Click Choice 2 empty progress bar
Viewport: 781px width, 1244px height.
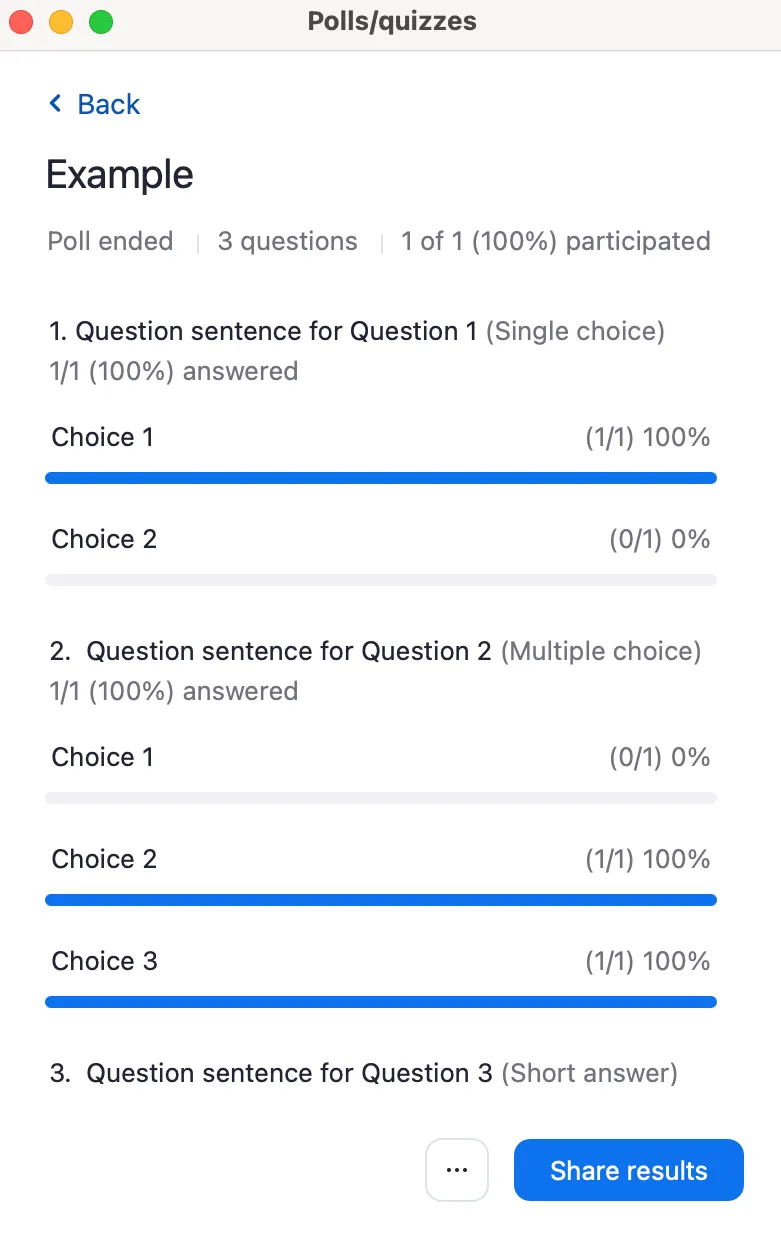coord(380,579)
